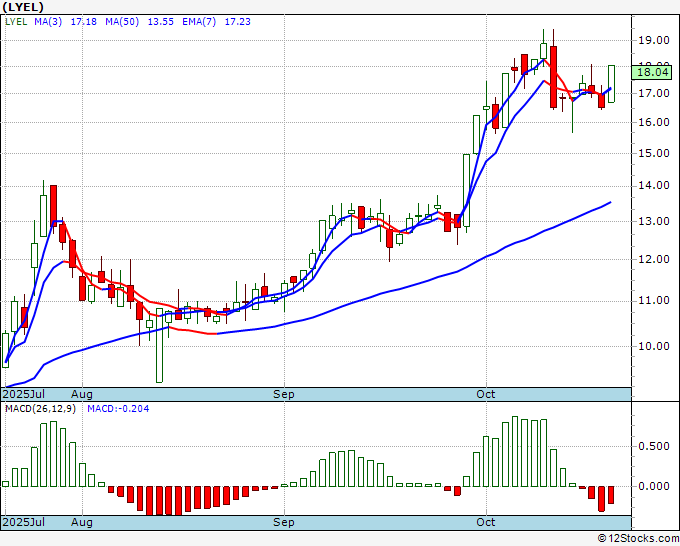Screen dimensions: 680x546
Task: Click the latest green candlestick near 18.04
Action: pyautogui.click(x=611, y=84)
